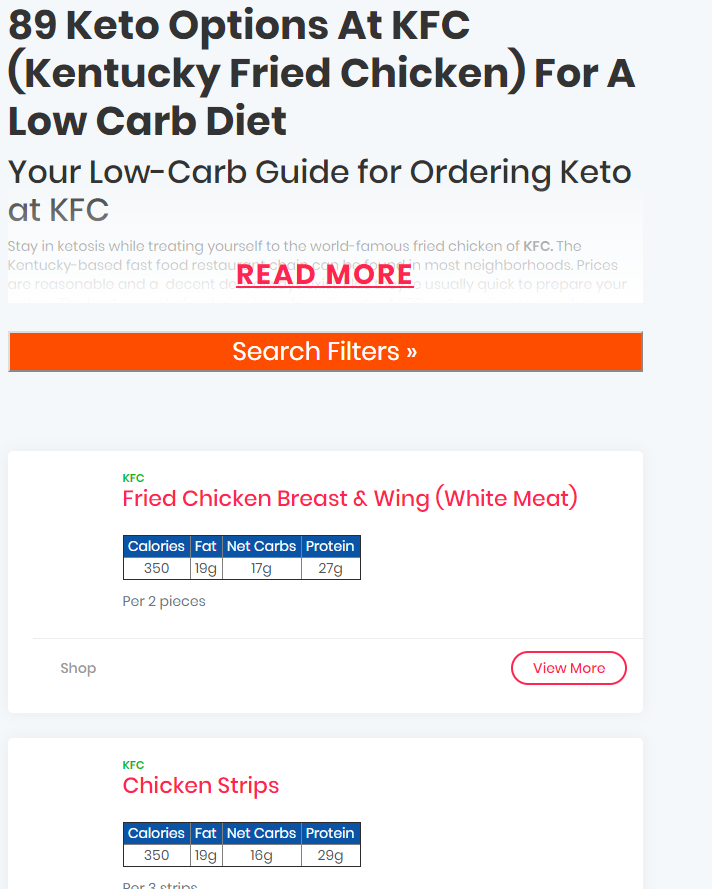Image resolution: width=712 pixels, height=889 pixels.
Task: Open the Search Filters panel
Action: (x=324, y=351)
